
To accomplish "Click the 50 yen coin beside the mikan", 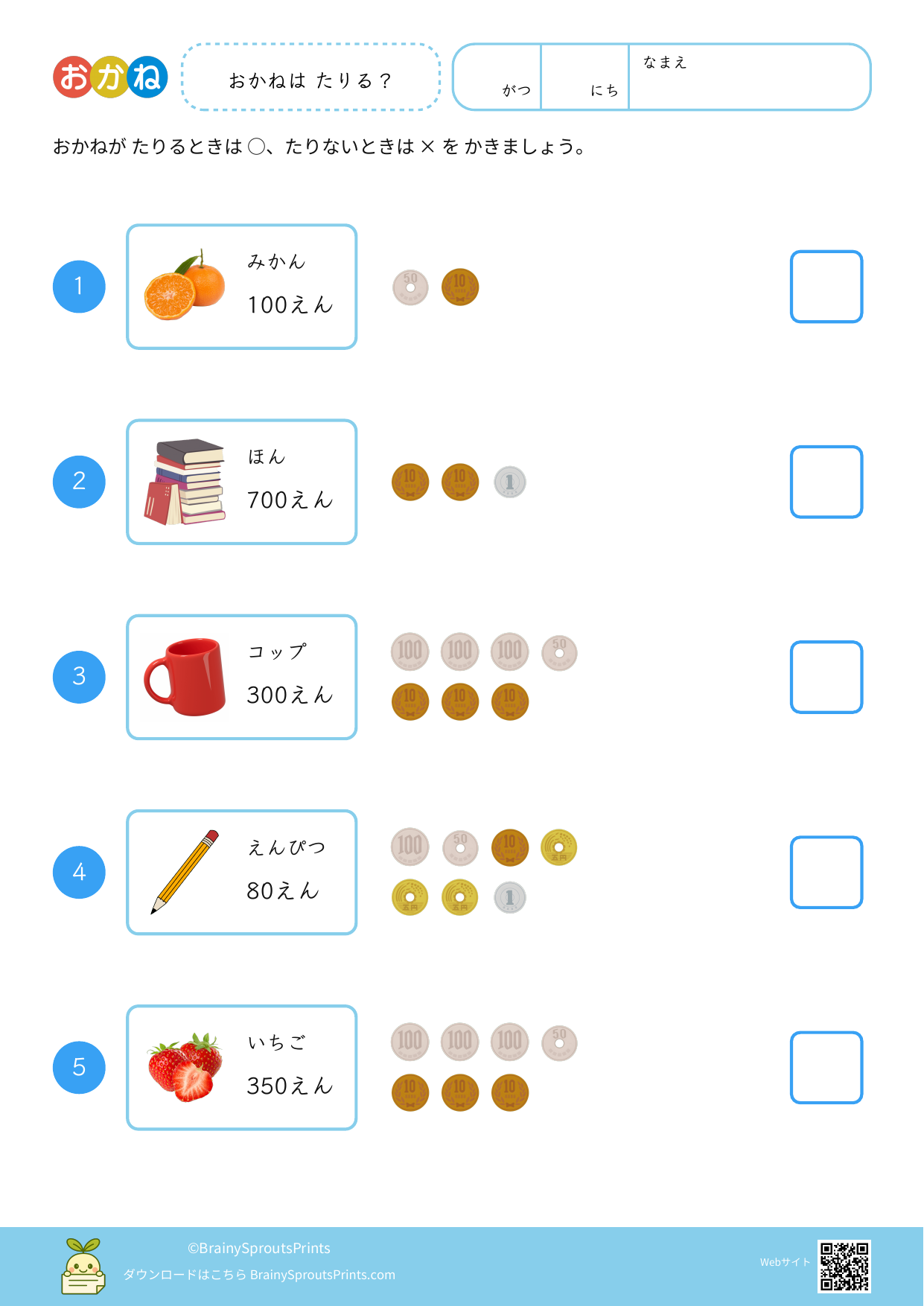I will tap(410, 287).
